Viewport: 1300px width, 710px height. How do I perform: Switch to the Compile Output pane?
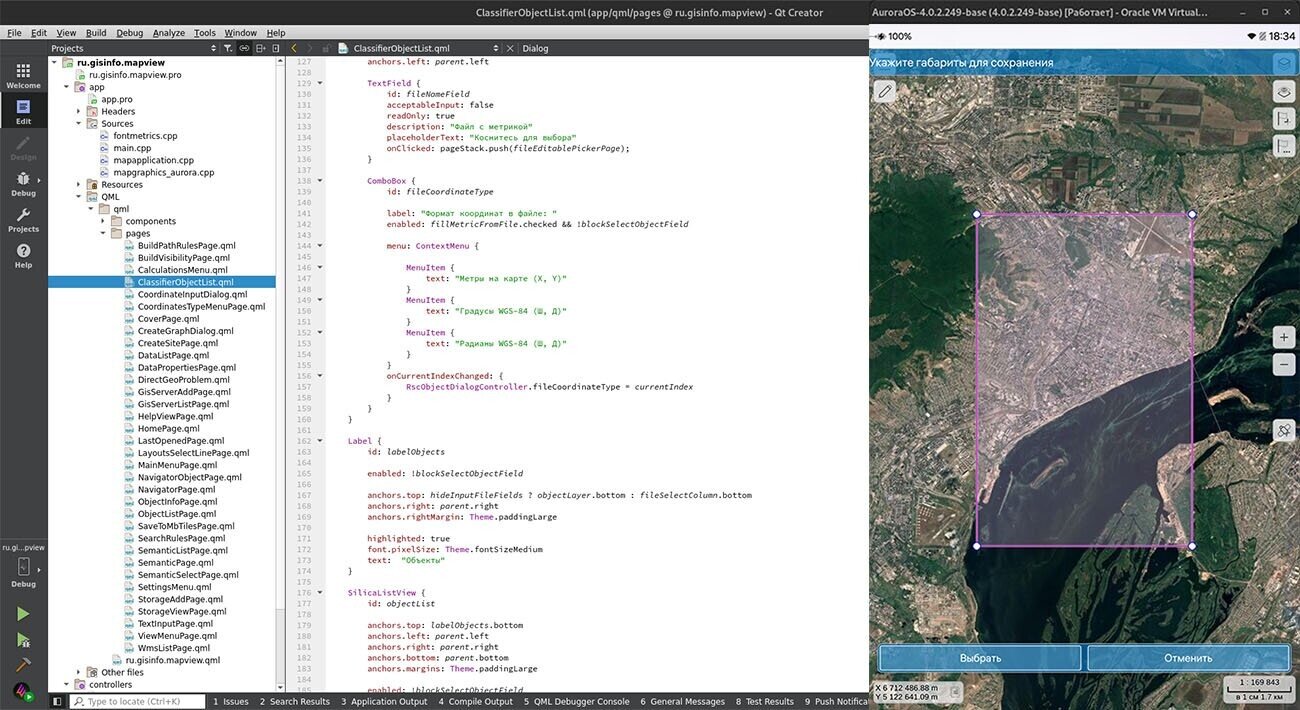coord(475,702)
